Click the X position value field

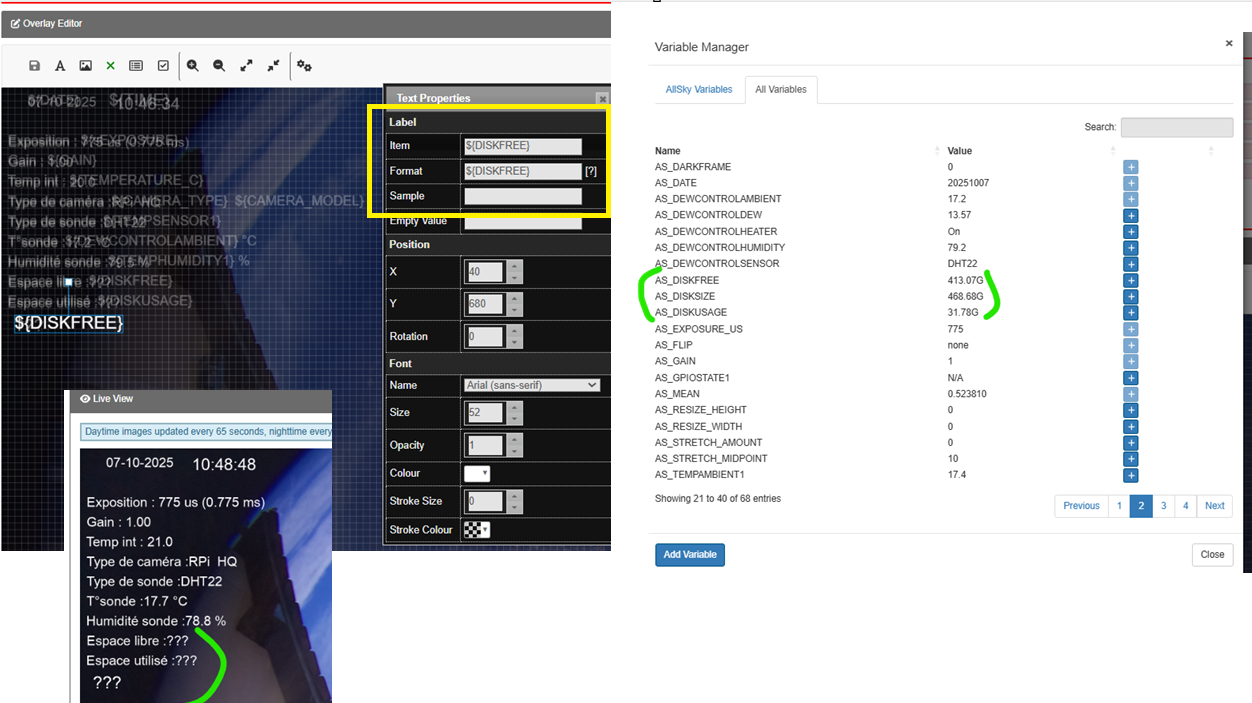[x=485, y=272]
